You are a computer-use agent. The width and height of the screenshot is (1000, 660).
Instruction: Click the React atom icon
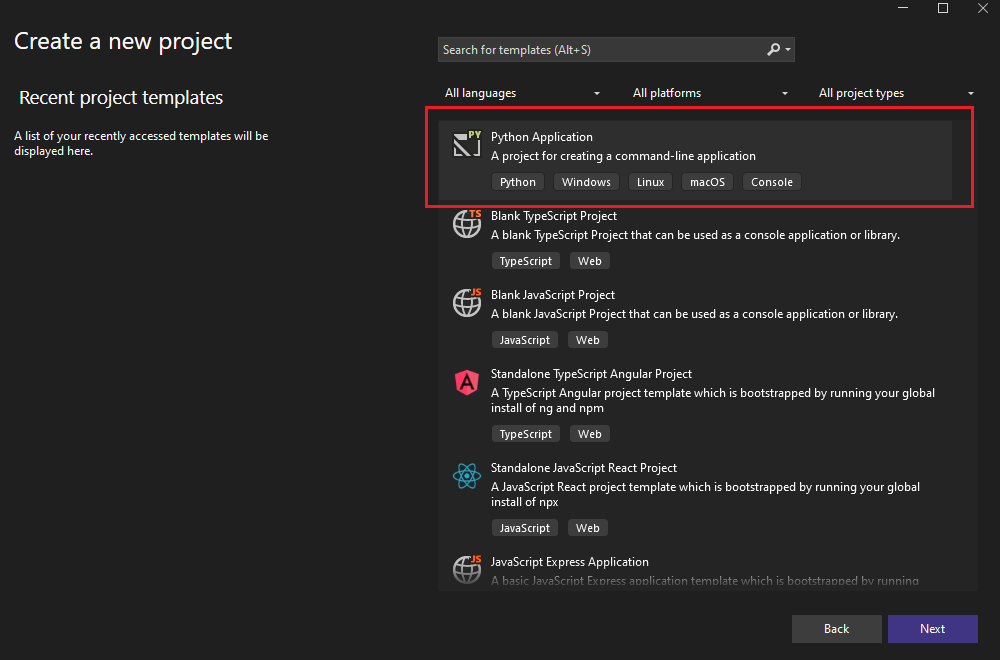point(467,476)
